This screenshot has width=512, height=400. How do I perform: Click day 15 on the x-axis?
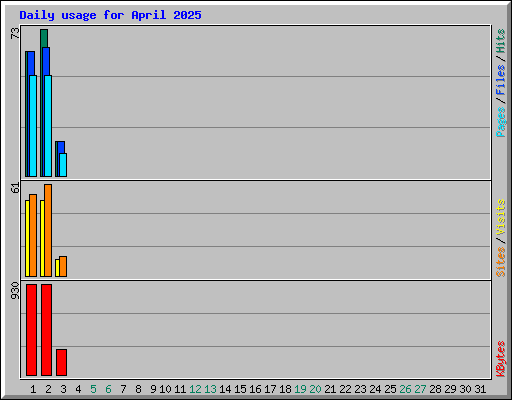pos(240,389)
